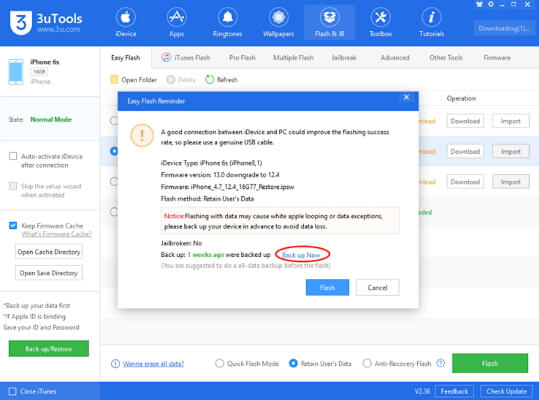Image resolution: width=539 pixels, height=400 pixels.
Task: Select the highlighted firmware row radio button
Action: [114, 151]
